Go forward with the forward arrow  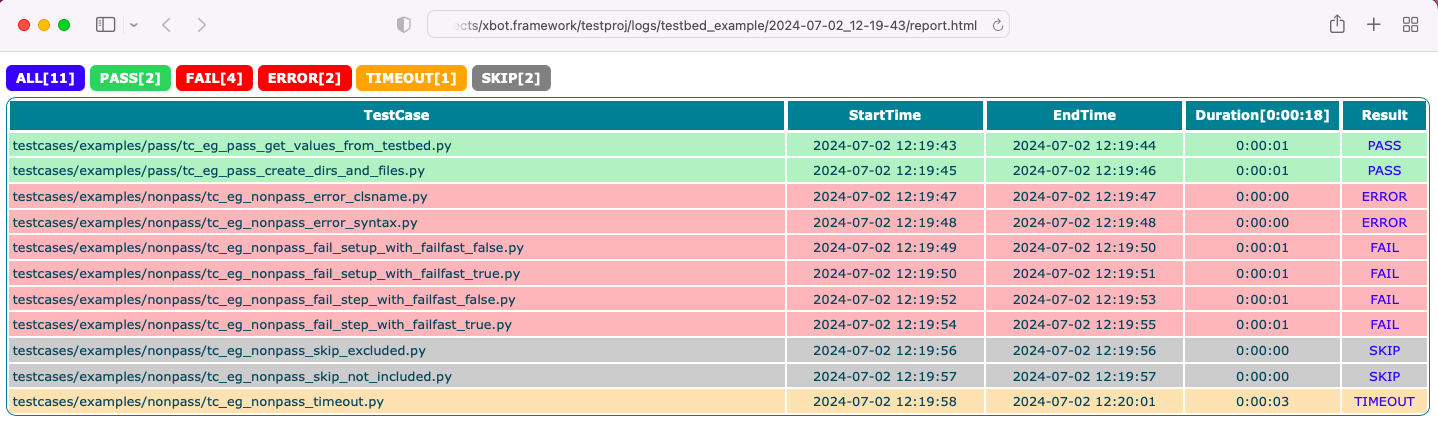(x=202, y=25)
